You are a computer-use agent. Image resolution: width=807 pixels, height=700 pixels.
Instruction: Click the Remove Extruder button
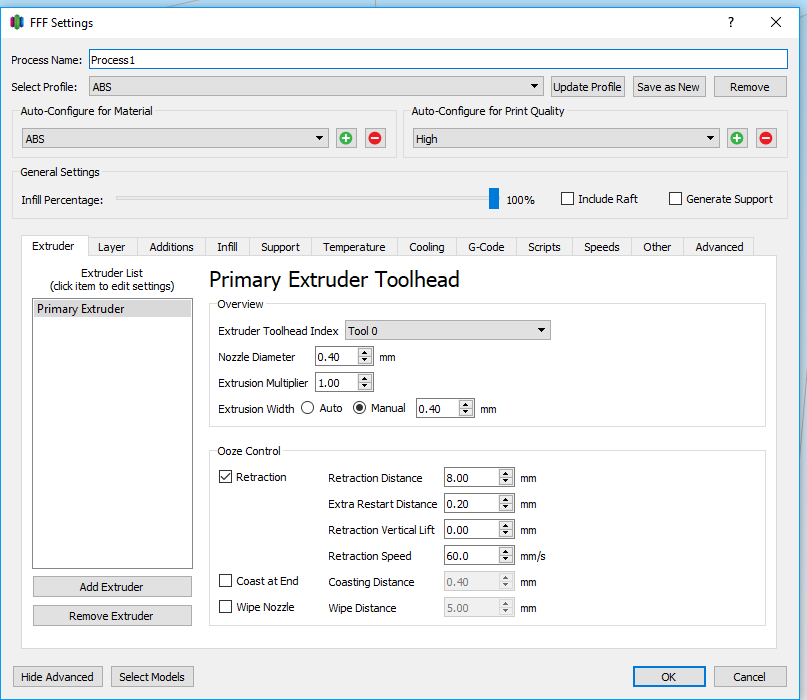pyautogui.click(x=112, y=616)
